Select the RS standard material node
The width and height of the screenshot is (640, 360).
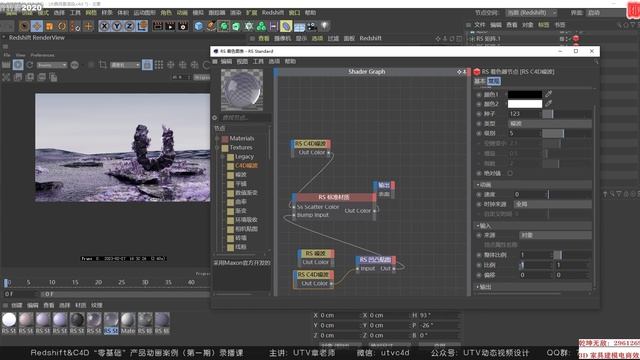click(334, 197)
